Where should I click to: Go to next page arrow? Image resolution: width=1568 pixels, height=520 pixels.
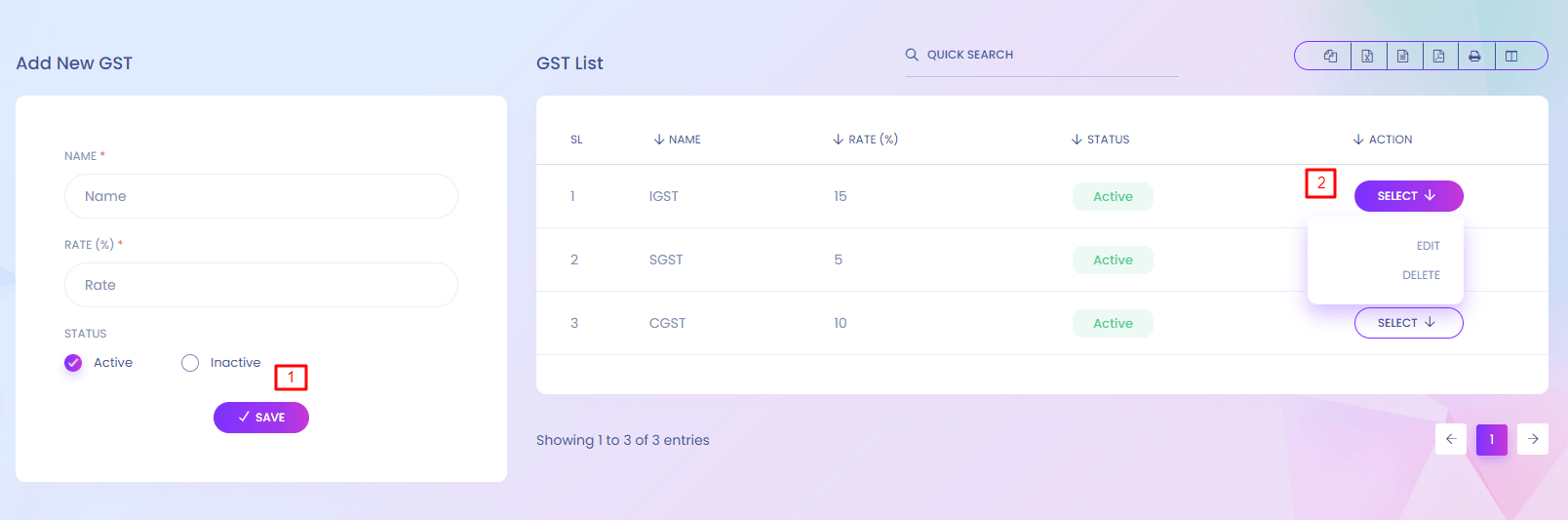1532,439
